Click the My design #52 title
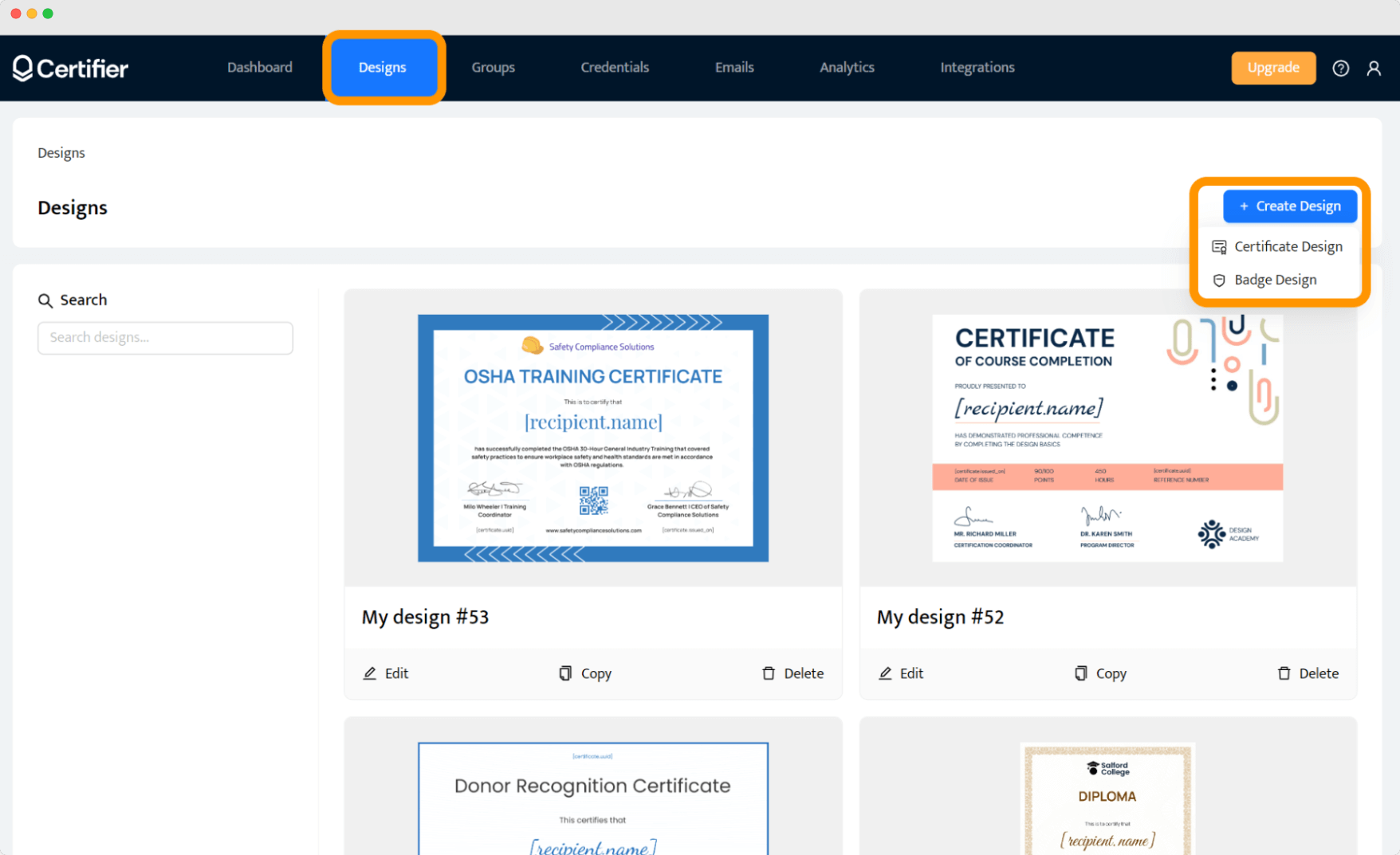The height and width of the screenshot is (855, 1400). pyautogui.click(x=940, y=618)
